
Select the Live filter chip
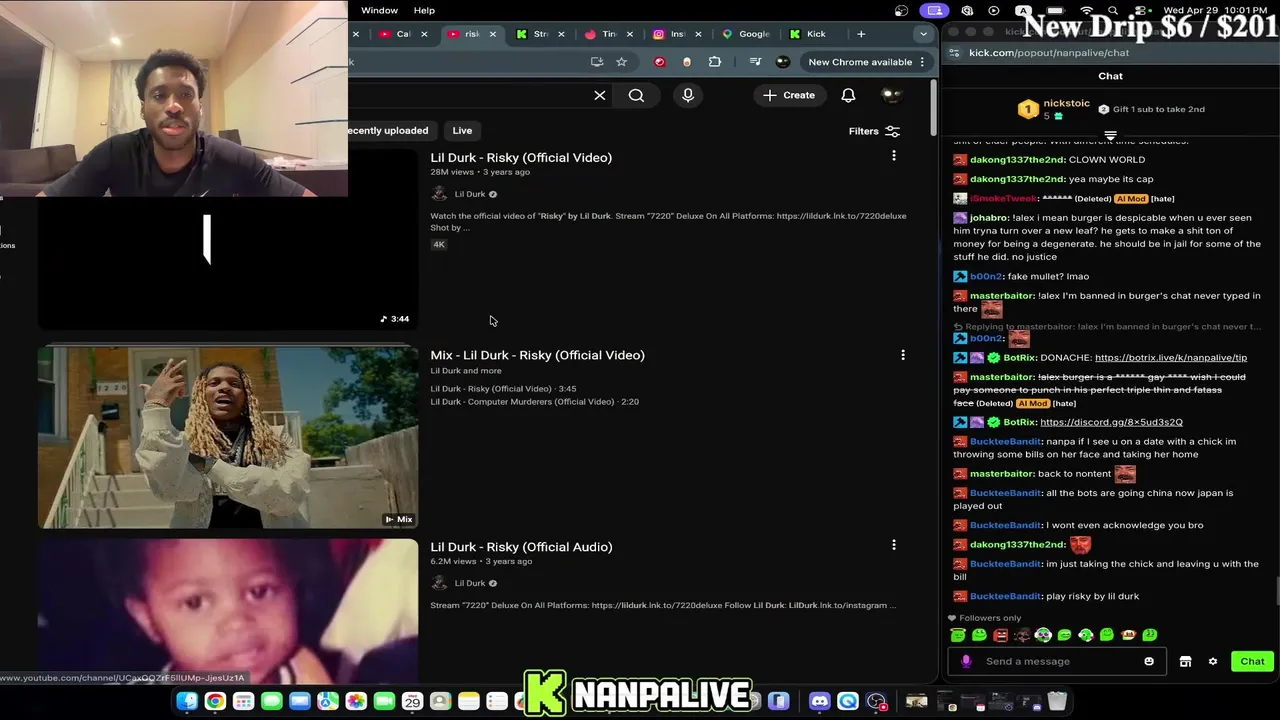(x=462, y=130)
